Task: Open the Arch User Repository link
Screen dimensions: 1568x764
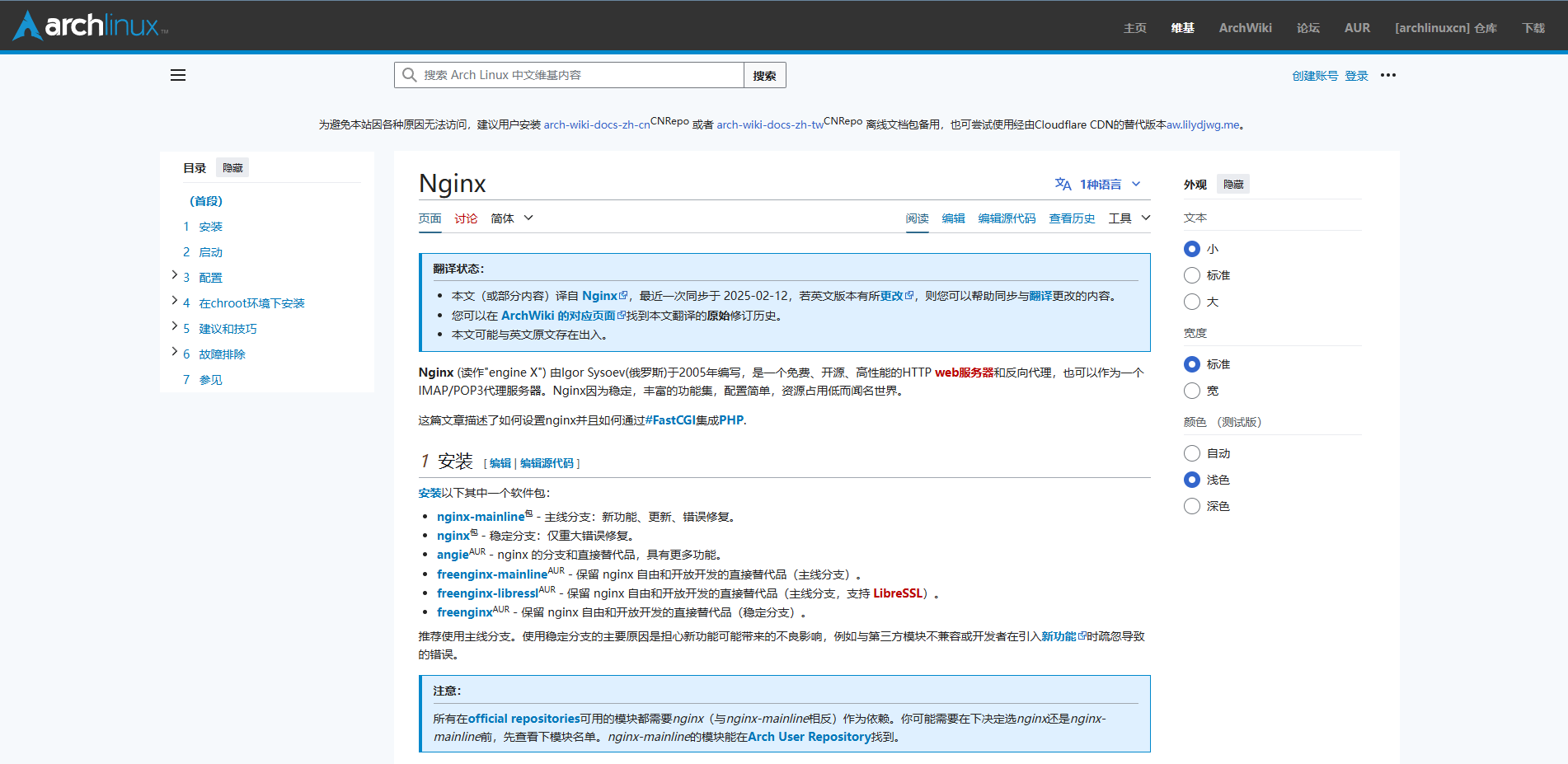Action: coord(810,737)
